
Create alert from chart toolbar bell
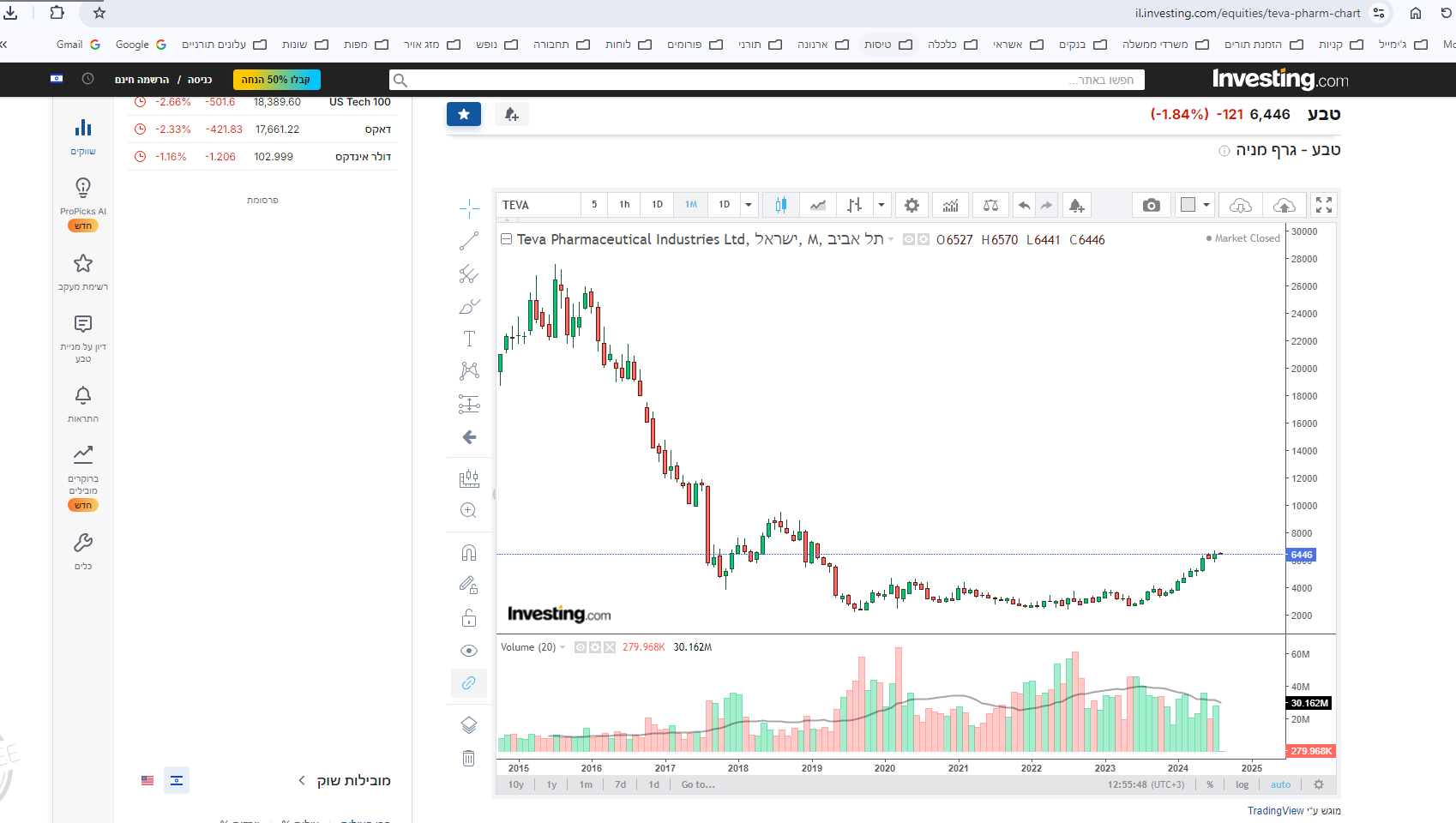(1076, 205)
